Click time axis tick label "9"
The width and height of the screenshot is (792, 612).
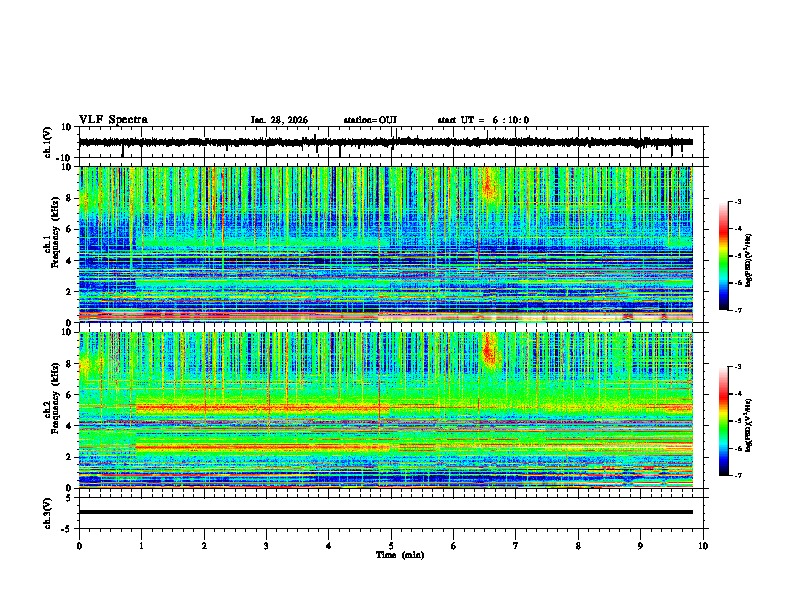tap(640, 546)
